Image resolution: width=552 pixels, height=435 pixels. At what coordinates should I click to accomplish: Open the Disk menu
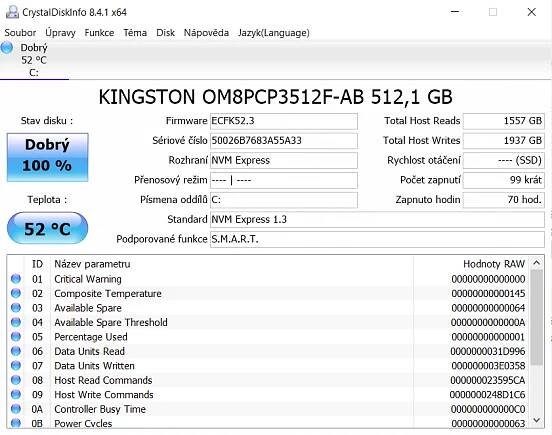coord(165,33)
